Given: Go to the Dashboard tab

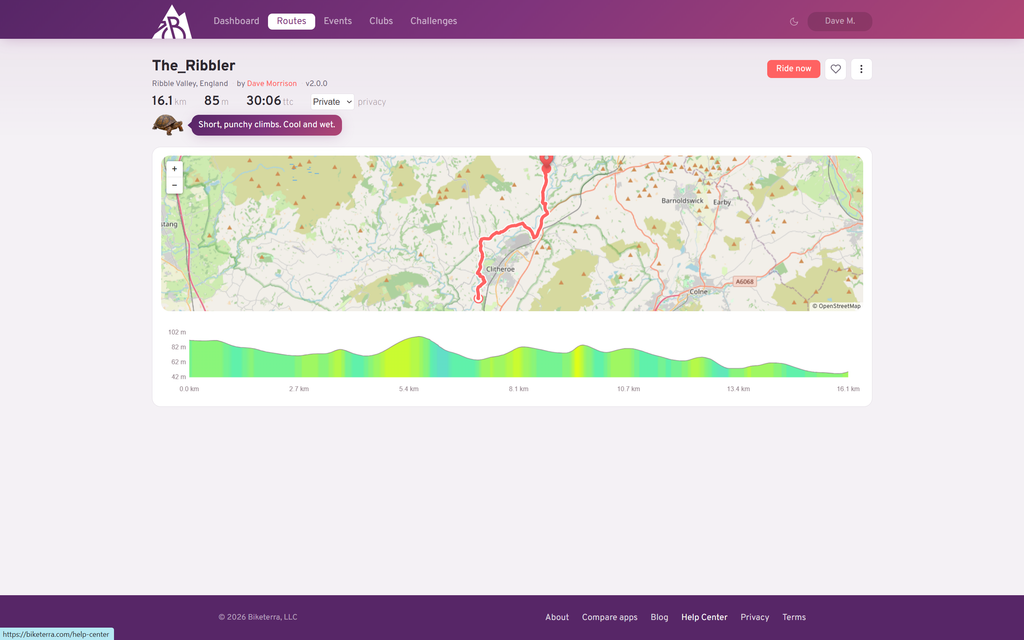Looking at the screenshot, I should 236,22.
